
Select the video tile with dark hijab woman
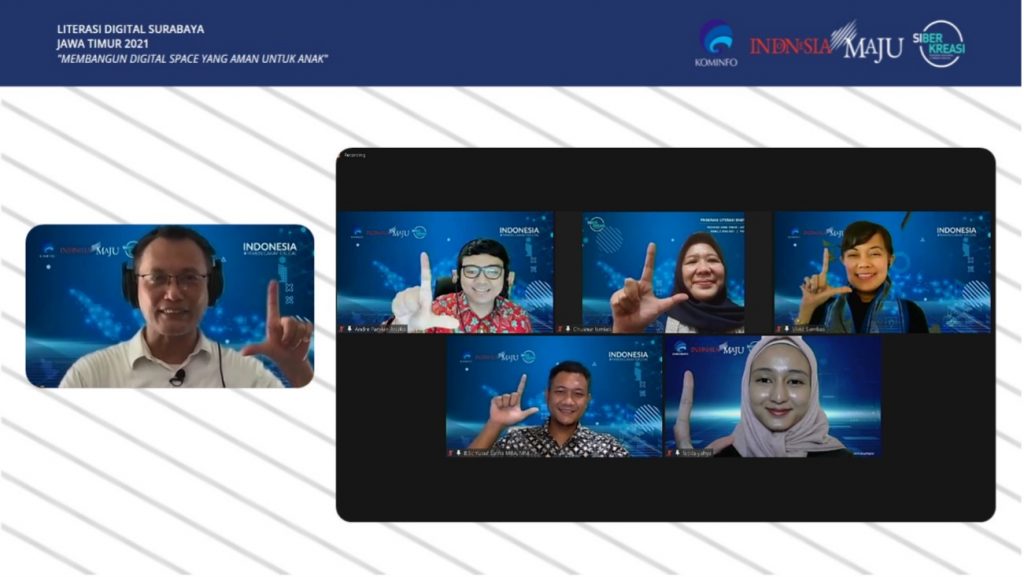pyautogui.click(x=663, y=271)
